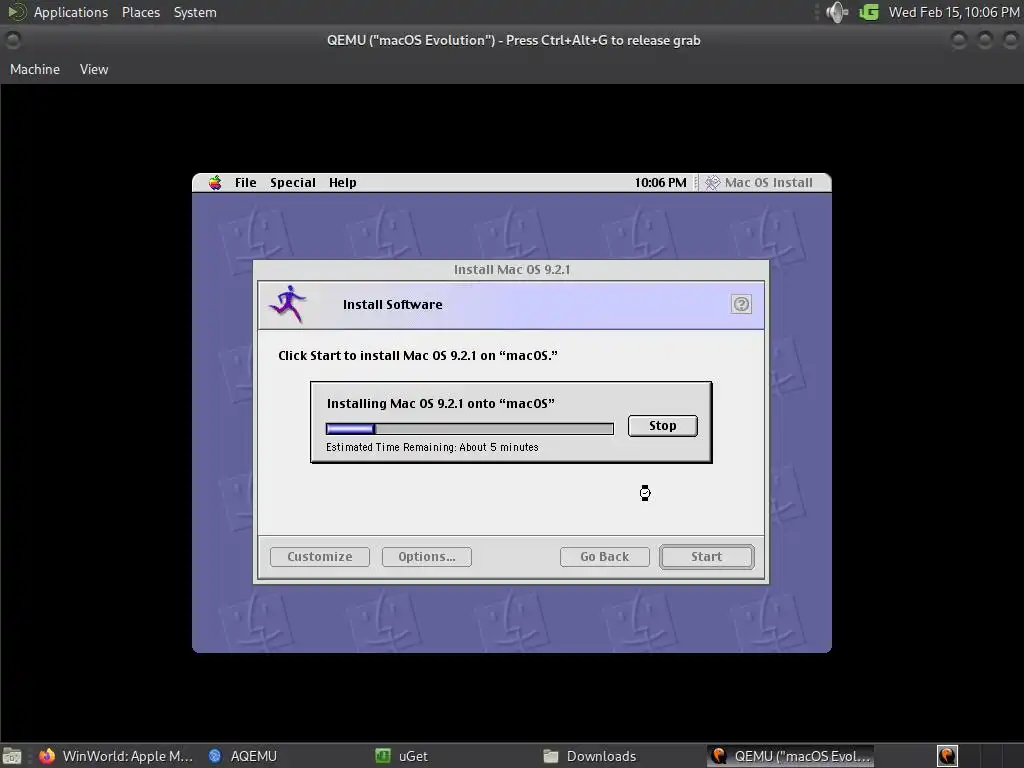Open the QEMU View menu
The height and width of the screenshot is (768, 1024).
[94, 69]
